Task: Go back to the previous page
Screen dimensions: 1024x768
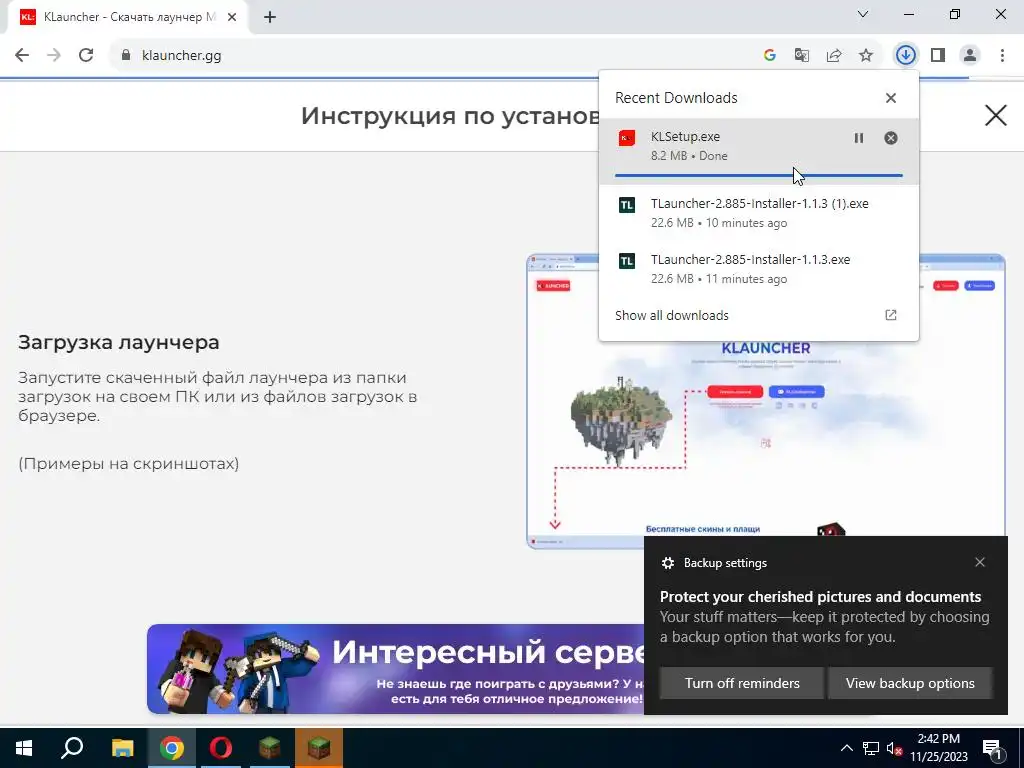Action: [x=22, y=56]
